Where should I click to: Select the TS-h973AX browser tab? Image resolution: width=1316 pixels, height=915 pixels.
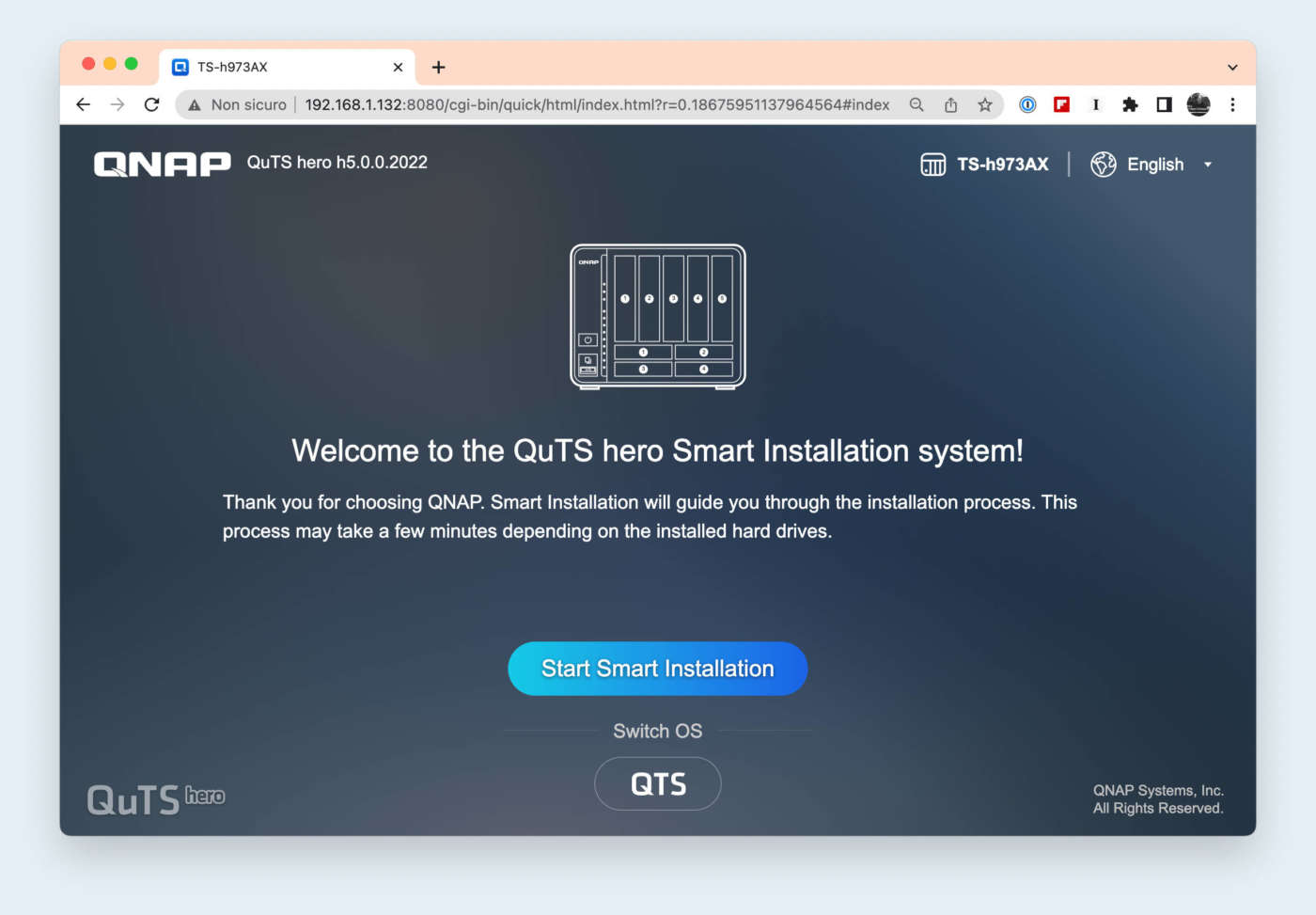[x=287, y=67]
